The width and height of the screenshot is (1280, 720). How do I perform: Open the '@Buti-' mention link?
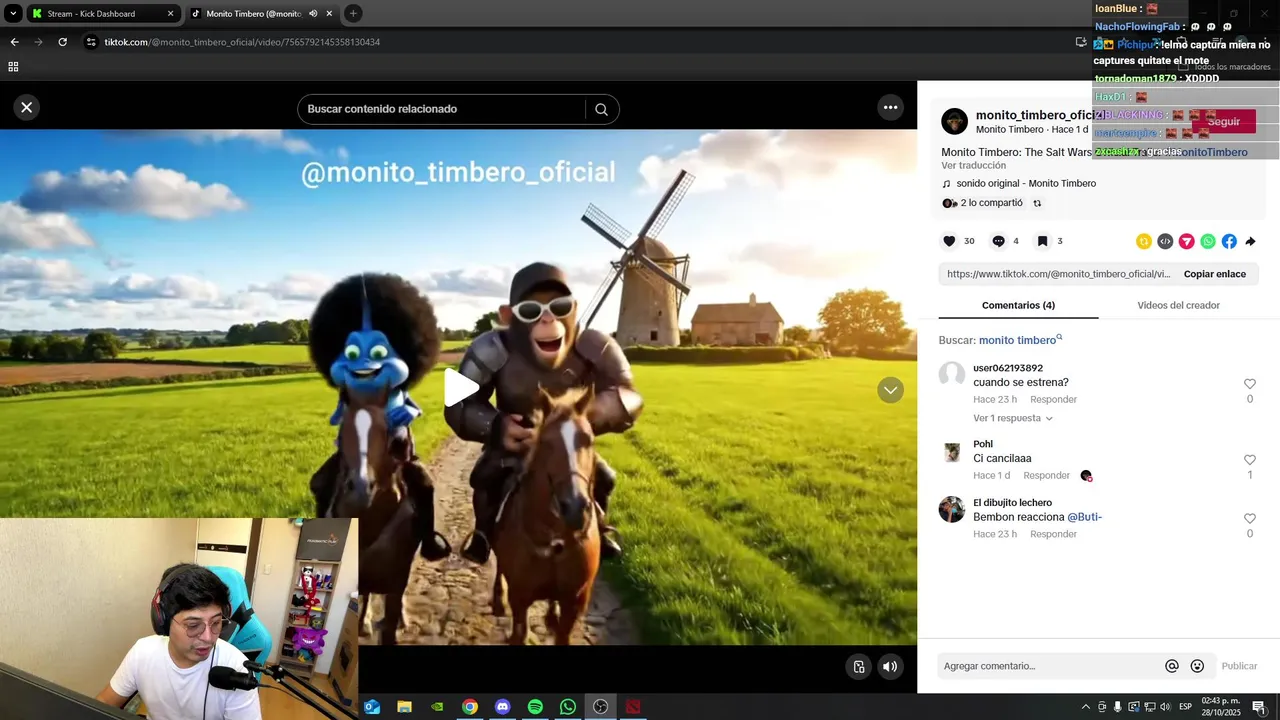[x=1084, y=517]
